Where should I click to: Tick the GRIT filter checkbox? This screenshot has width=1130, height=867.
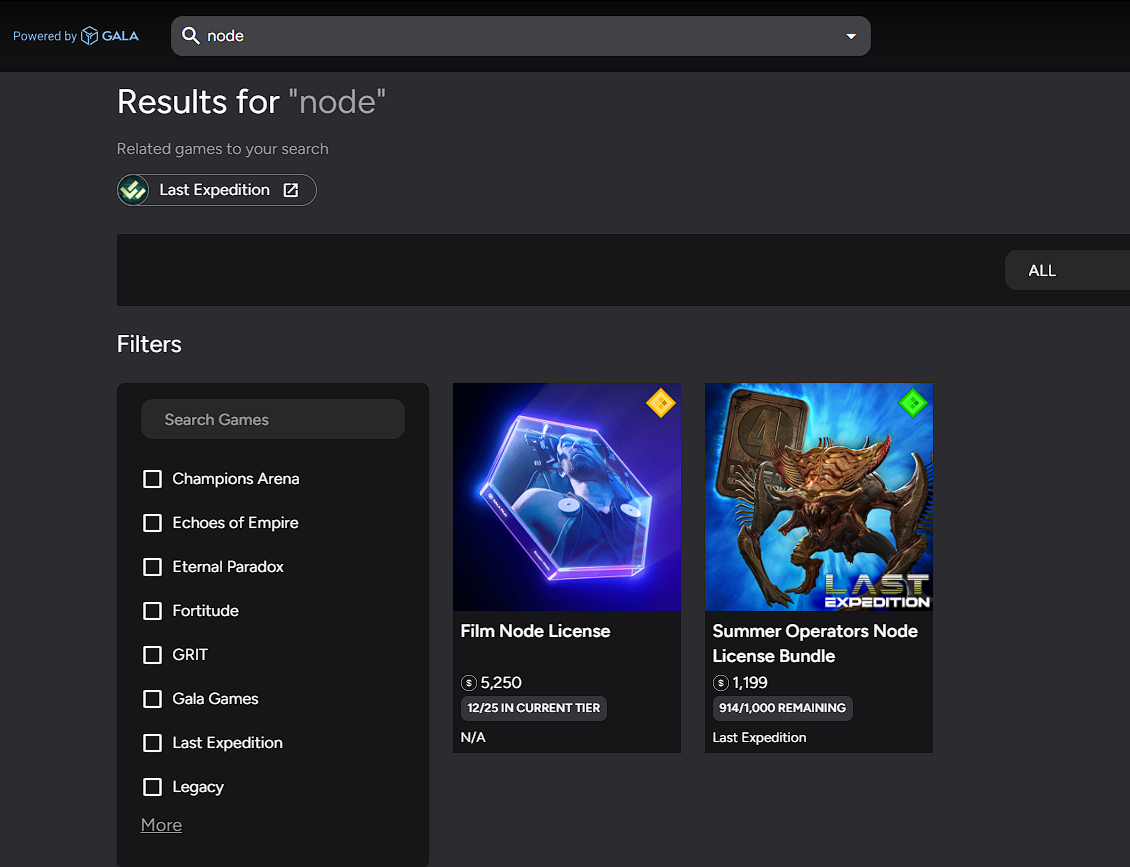pos(152,654)
